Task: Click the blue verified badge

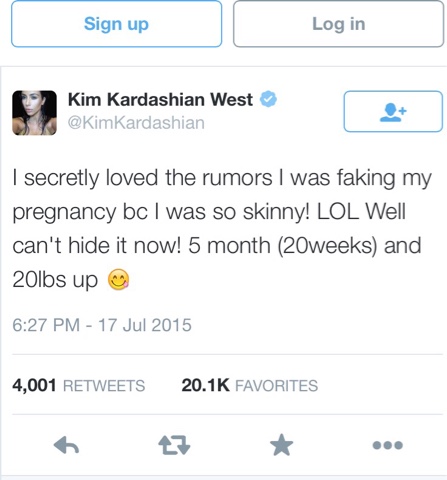Action: (x=268, y=99)
